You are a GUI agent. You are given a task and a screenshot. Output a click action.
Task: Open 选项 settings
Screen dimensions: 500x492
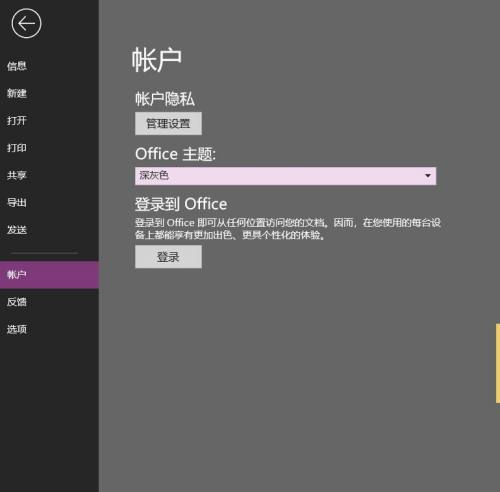pos(17,329)
